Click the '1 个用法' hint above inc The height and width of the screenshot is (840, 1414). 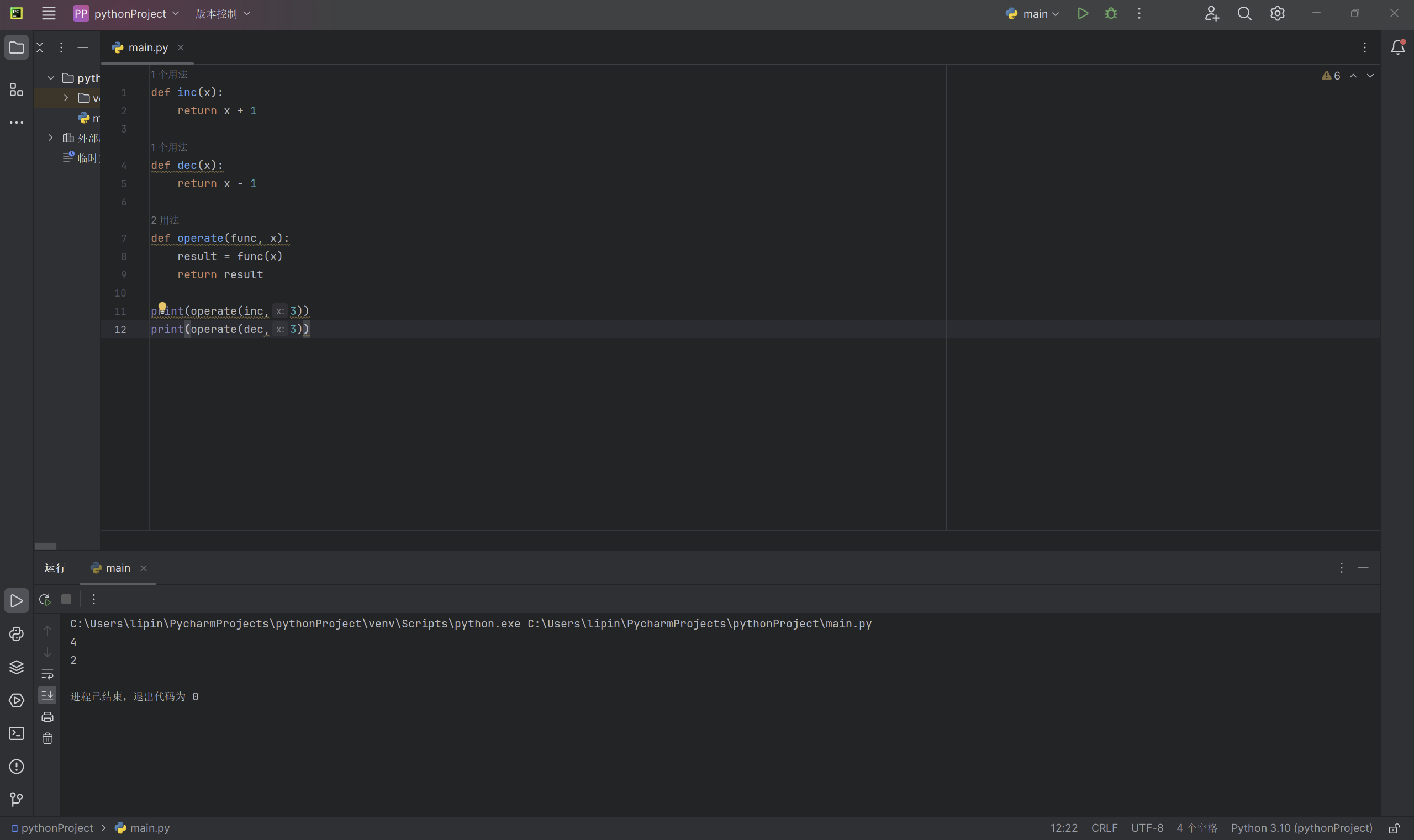(168, 74)
